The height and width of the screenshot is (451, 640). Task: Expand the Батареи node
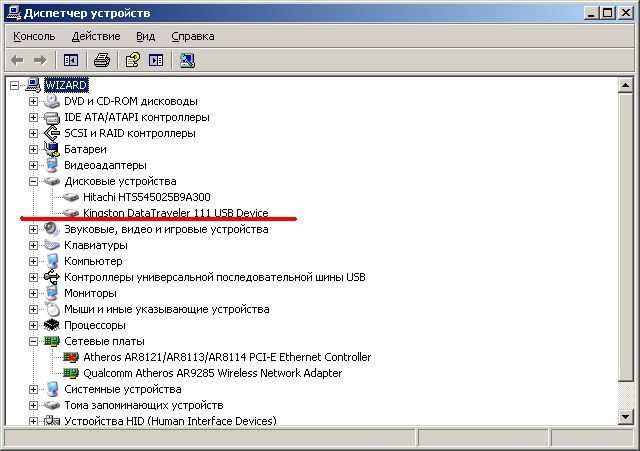(x=33, y=149)
